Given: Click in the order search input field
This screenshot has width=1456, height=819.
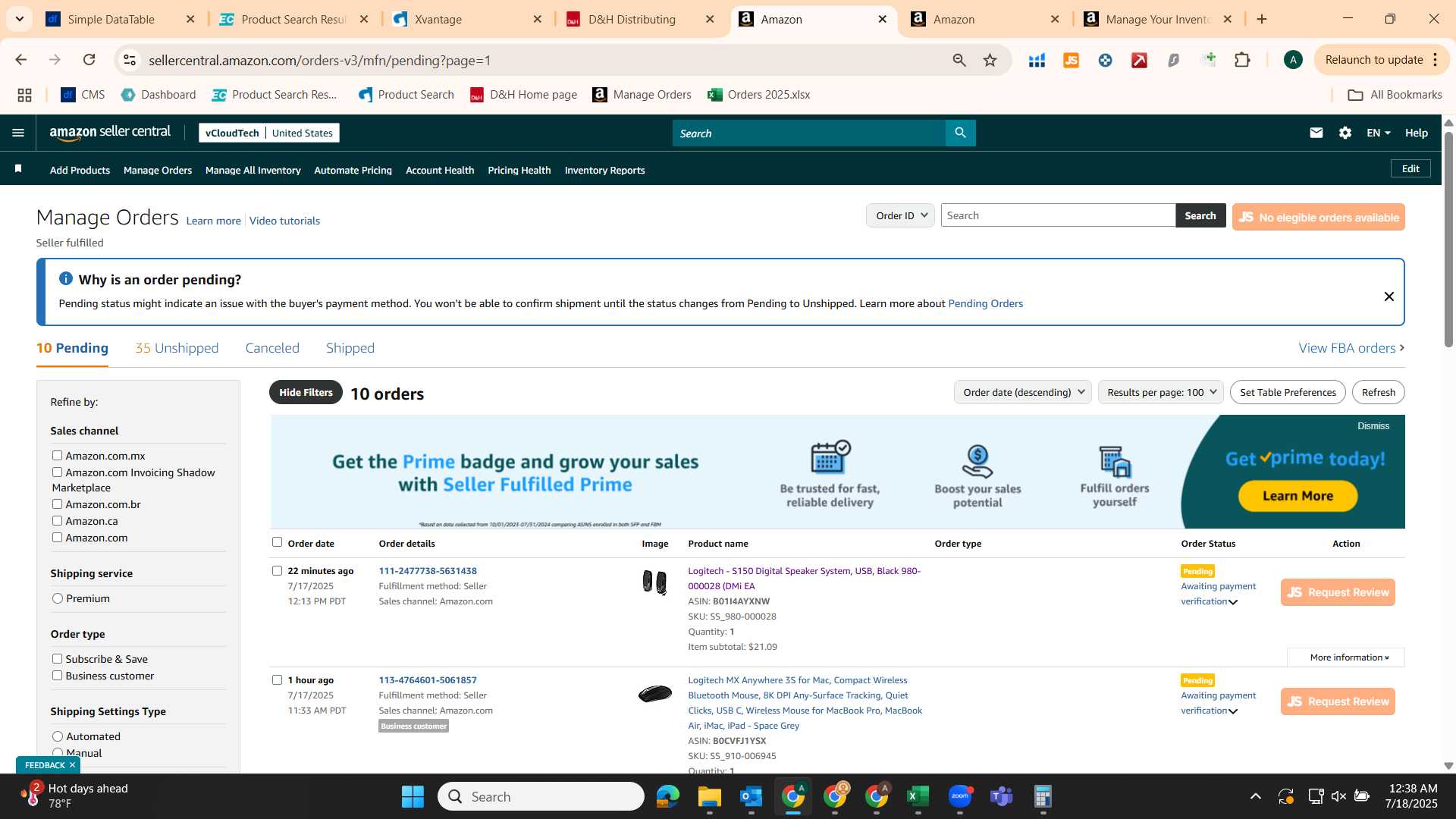Looking at the screenshot, I should (1058, 215).
